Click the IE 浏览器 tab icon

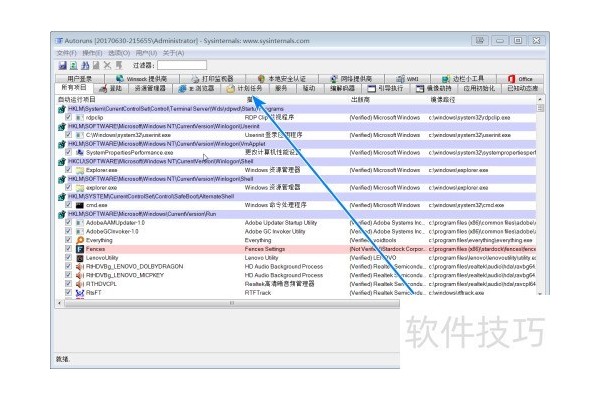182,89
